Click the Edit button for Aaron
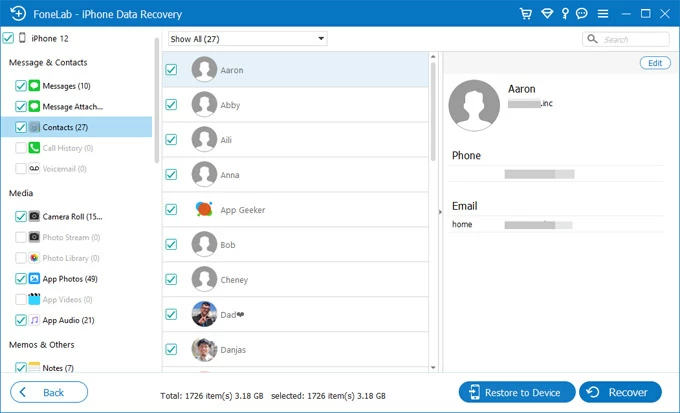The width and height of the screenshot is (680, 413). (x=655, y=63)
